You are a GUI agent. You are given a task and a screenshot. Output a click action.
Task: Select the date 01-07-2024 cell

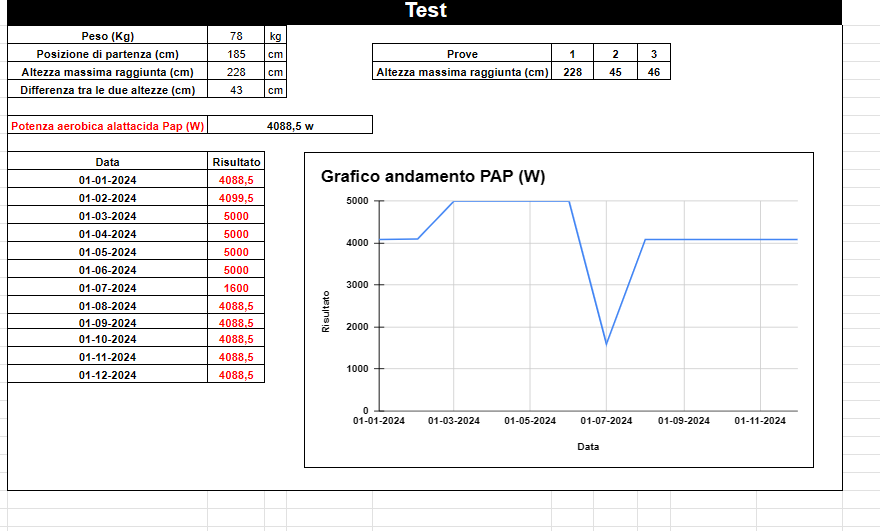point(107,287)
